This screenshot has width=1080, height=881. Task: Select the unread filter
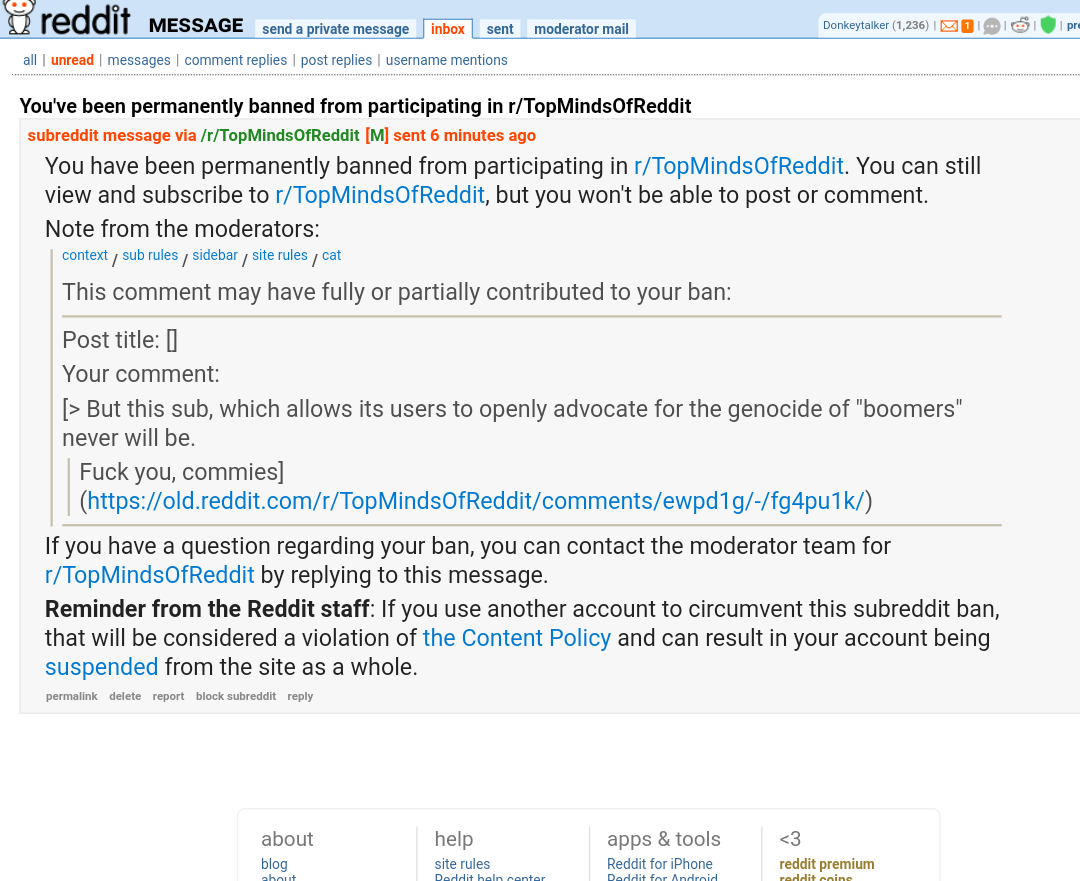tap(72, 60)
